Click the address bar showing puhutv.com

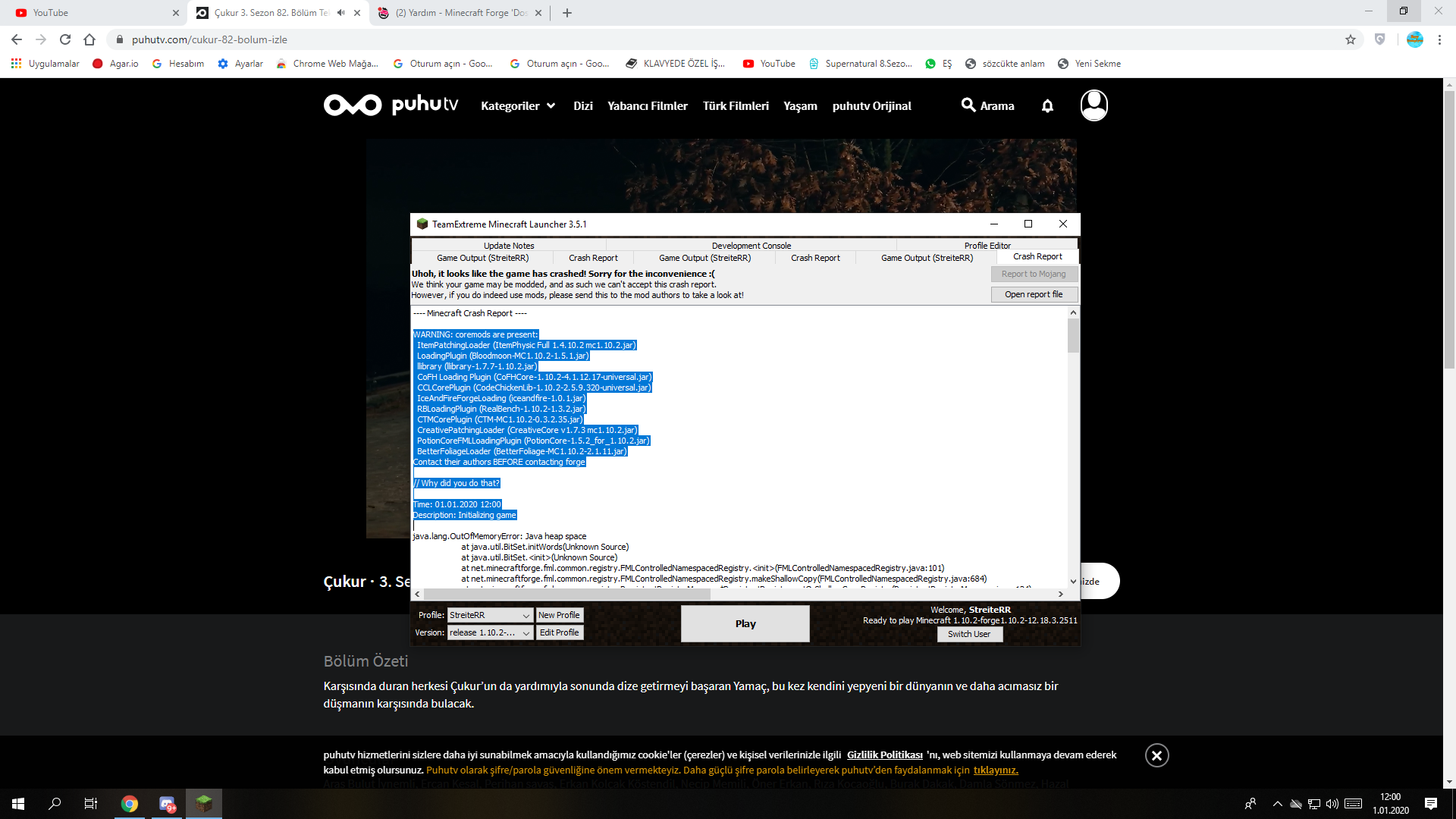728,39
